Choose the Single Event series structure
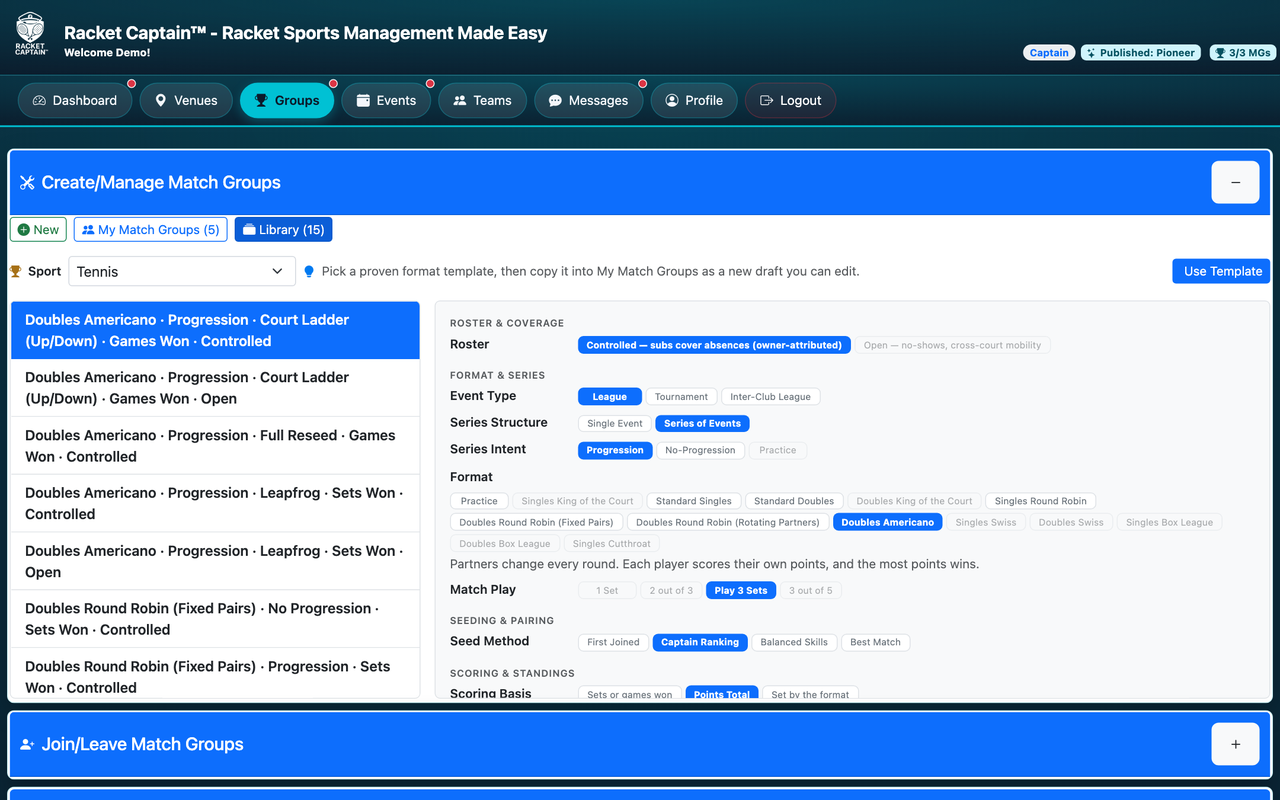 click(615, 424)
